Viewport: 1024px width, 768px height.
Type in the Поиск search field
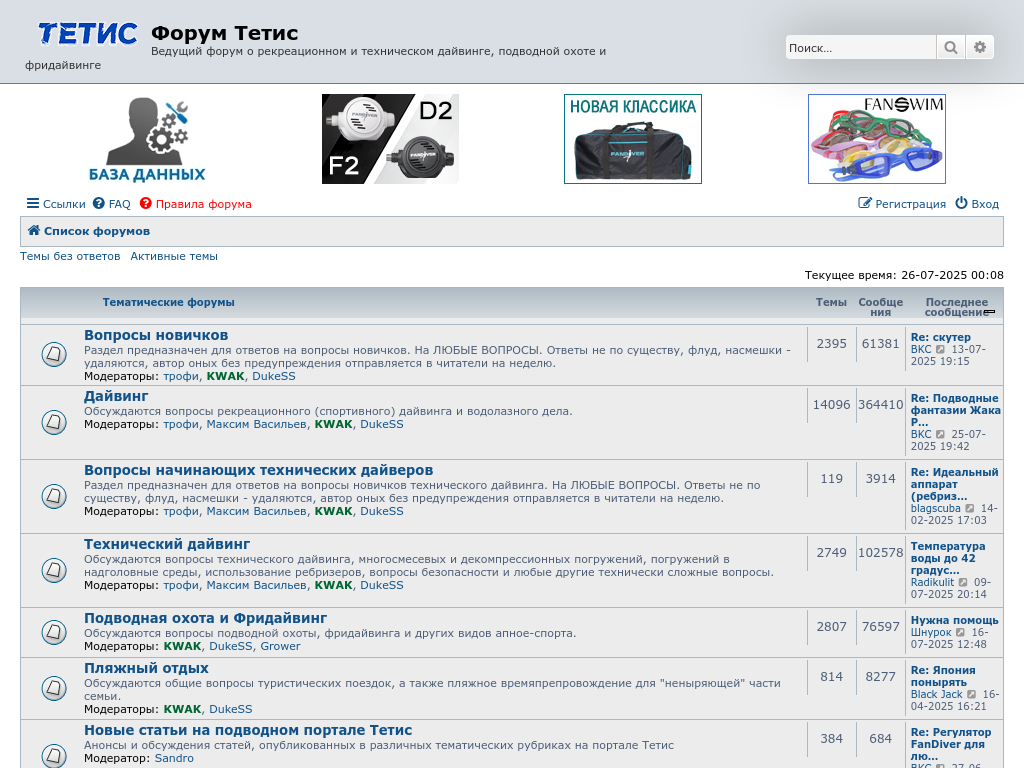[860, 47]
